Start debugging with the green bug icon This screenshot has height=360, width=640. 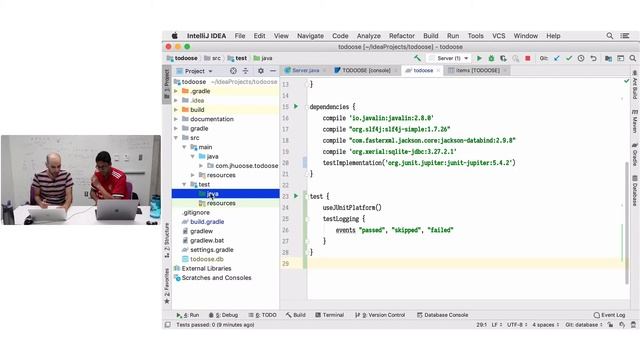pos(491,58)
